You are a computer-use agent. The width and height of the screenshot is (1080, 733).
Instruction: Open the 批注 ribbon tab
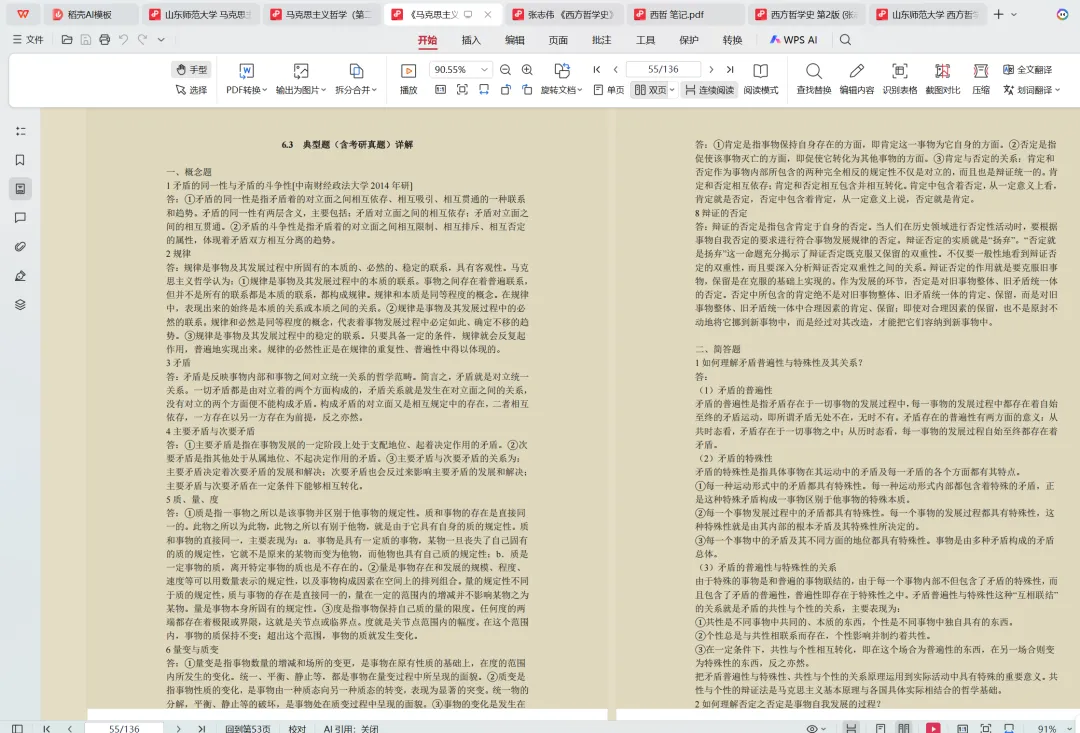(x=601, y=40)
